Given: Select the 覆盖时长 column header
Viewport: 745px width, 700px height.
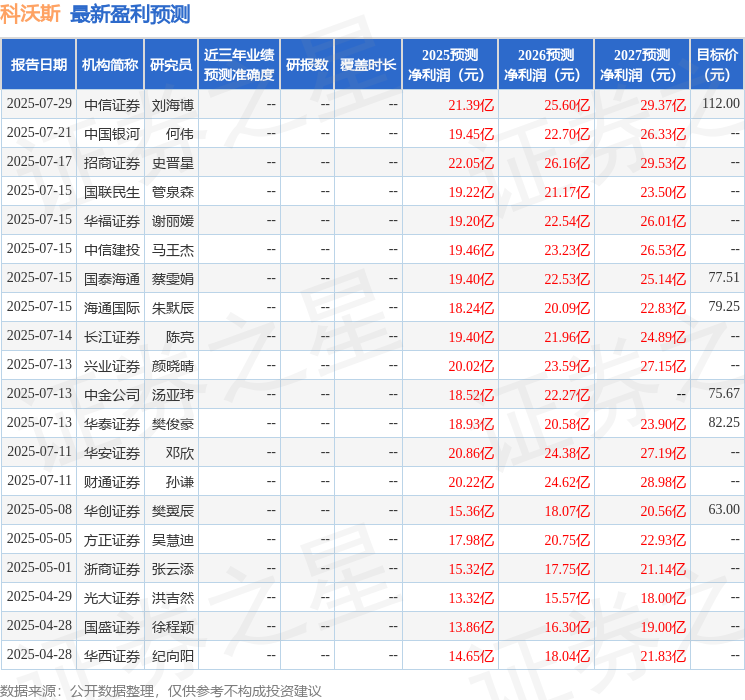Looking at the screenshot, I should [368, 65].
